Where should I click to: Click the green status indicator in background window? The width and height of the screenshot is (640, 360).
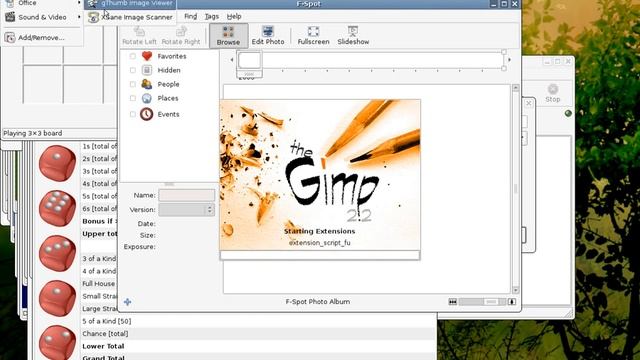click(568, 113)
